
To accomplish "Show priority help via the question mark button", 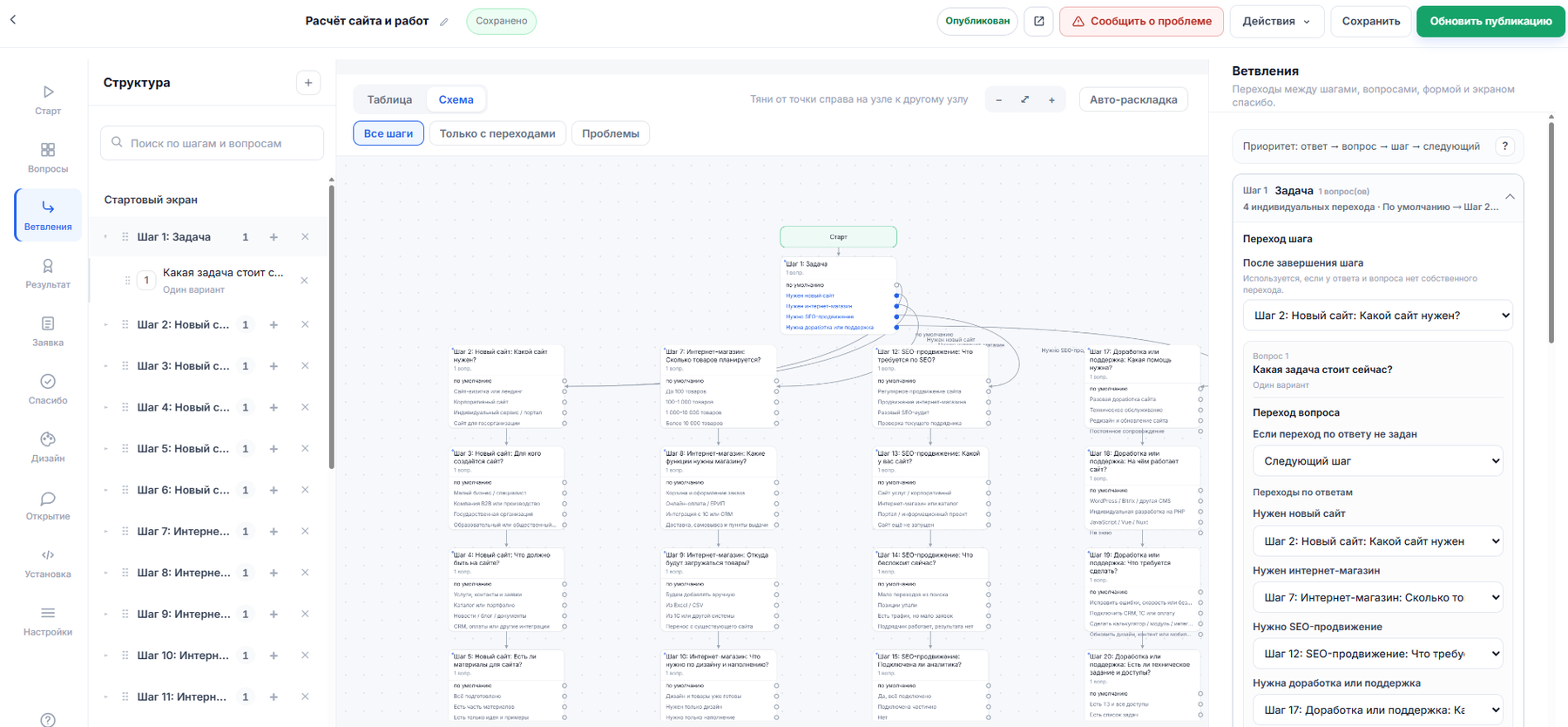I will click(x=1505, y=146).
